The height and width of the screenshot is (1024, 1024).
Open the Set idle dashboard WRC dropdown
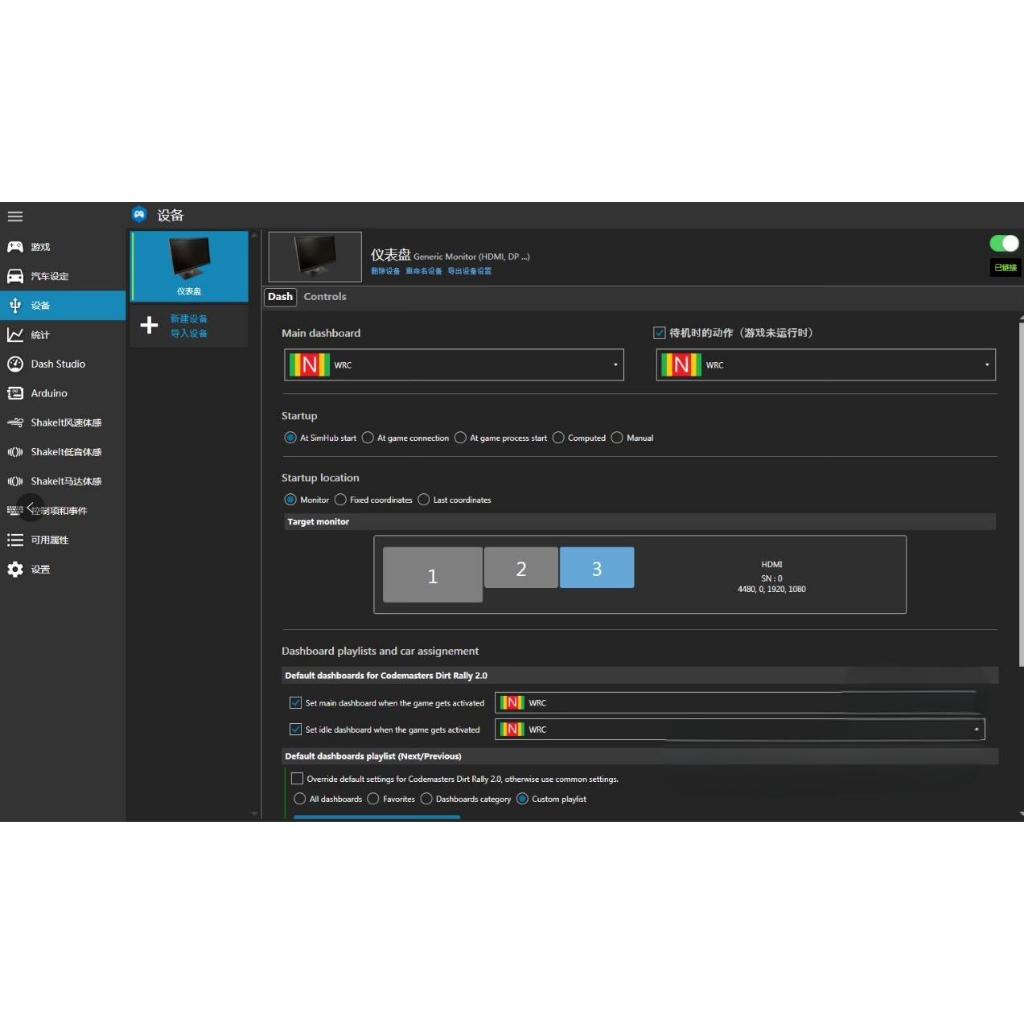pos(739,729)
